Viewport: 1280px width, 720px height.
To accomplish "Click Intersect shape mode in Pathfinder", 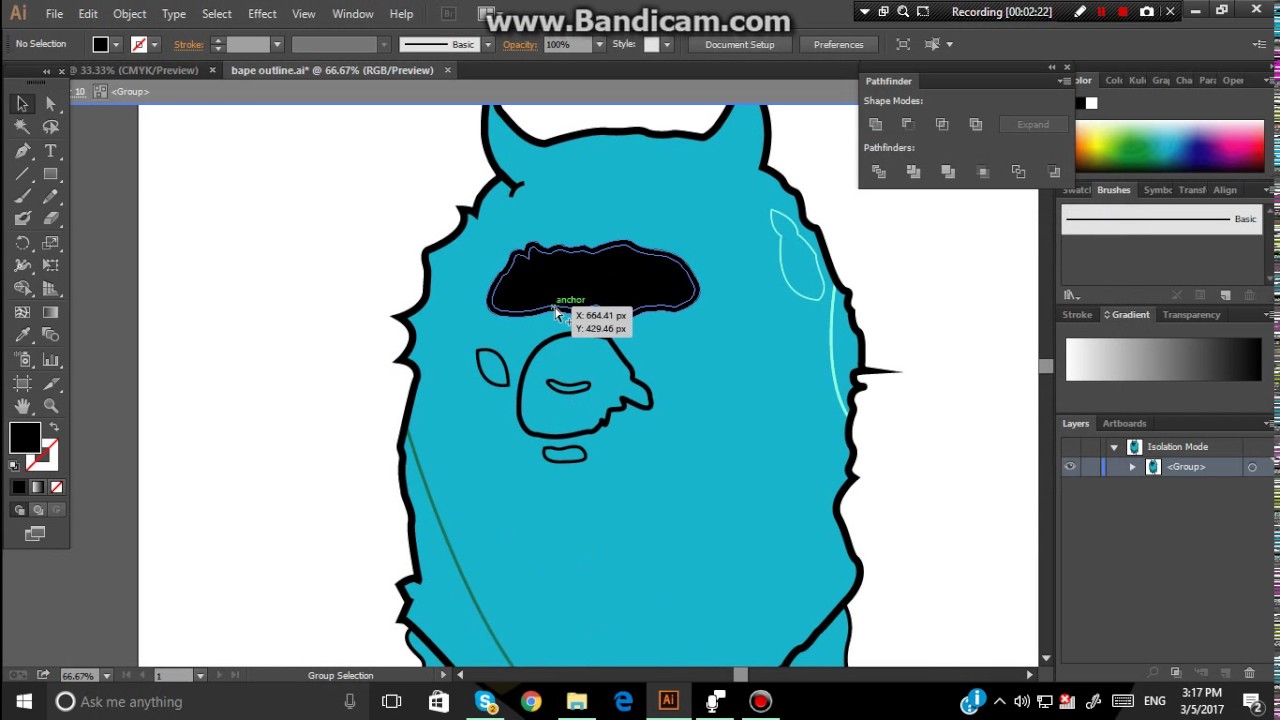I will click(942, 124).
